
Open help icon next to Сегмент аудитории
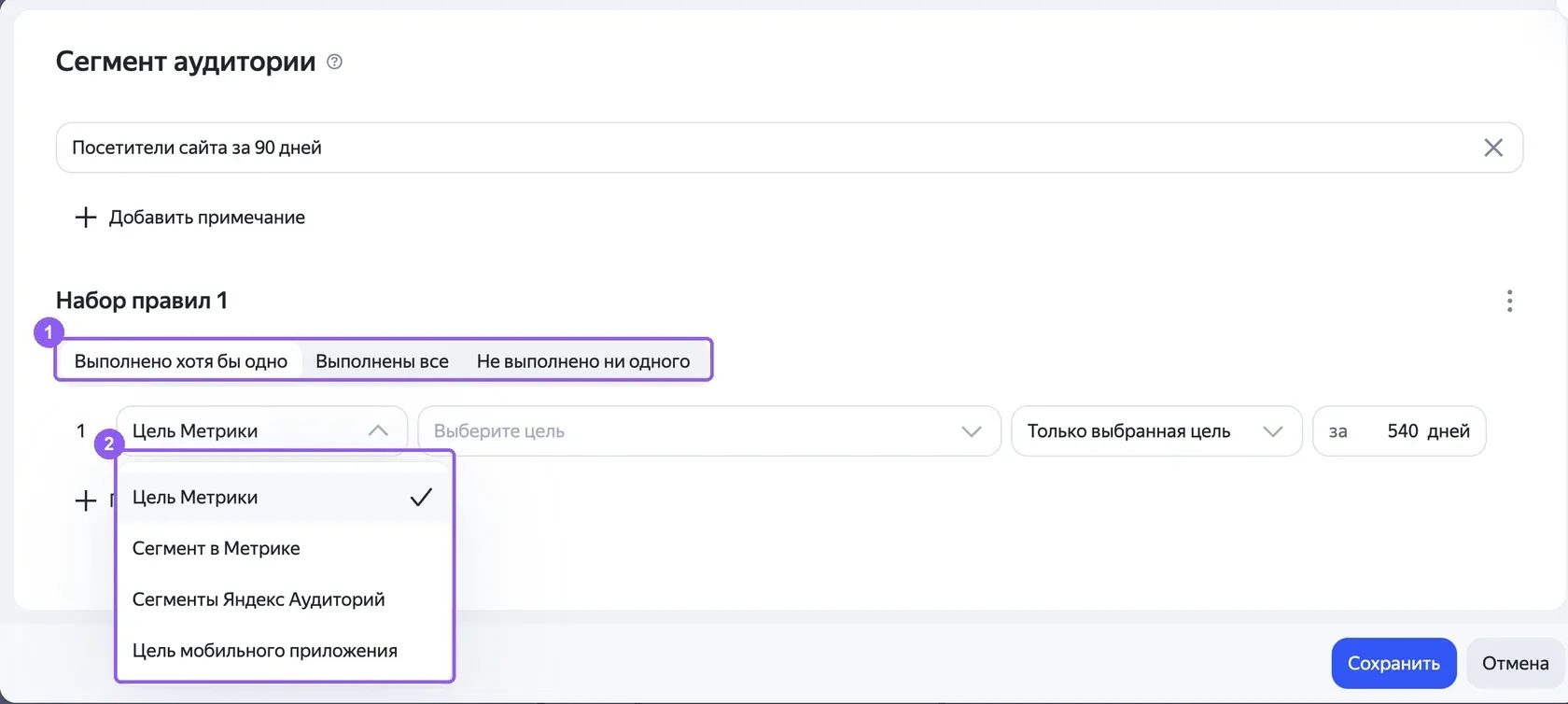[x=335, y=62]
